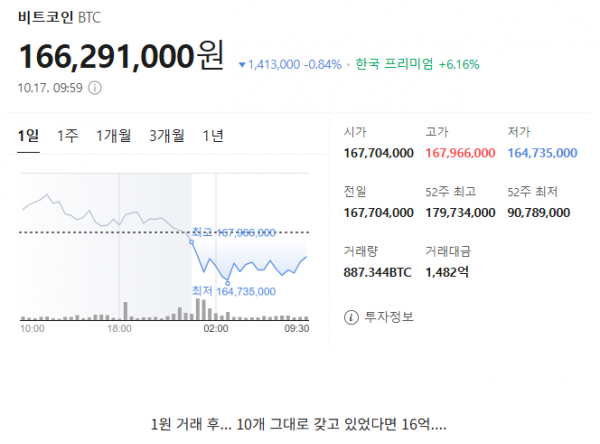
Task: Switch to the 1주 chart tab
Action: point(68,137)
